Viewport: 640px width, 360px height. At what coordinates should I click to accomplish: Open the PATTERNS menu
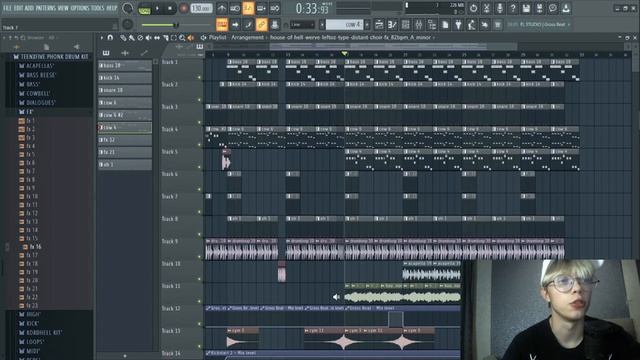point(45,8)
